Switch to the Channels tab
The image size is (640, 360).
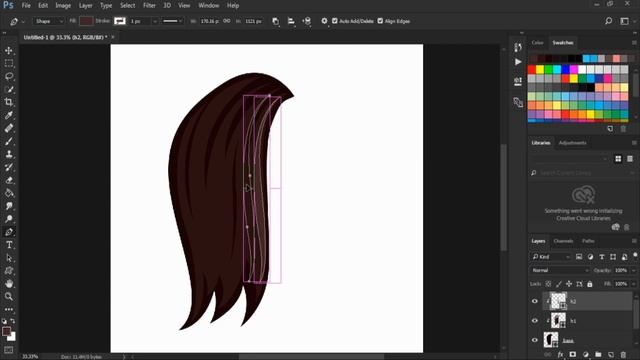point(563,241)
